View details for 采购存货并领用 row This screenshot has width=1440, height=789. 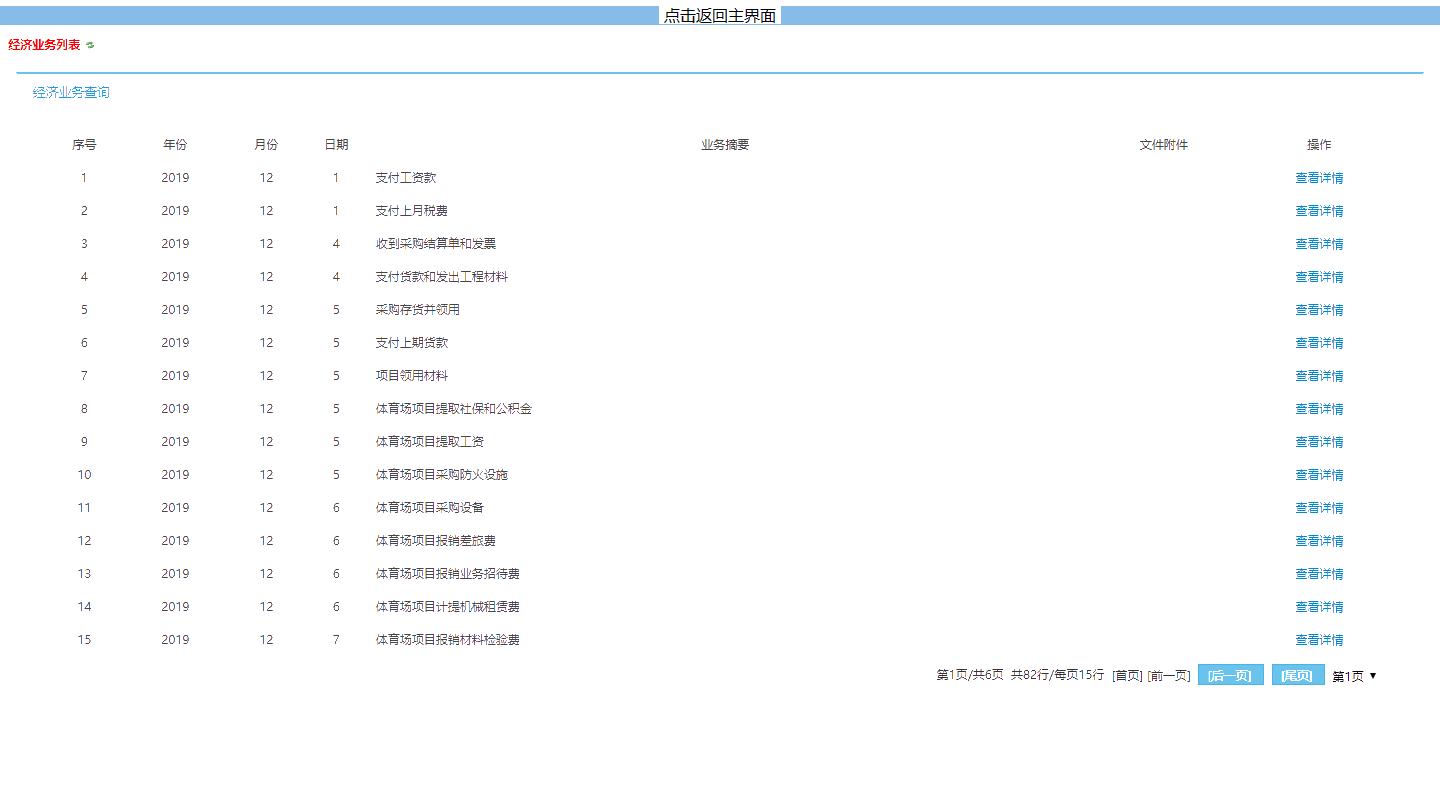(x=1319, y=310)
